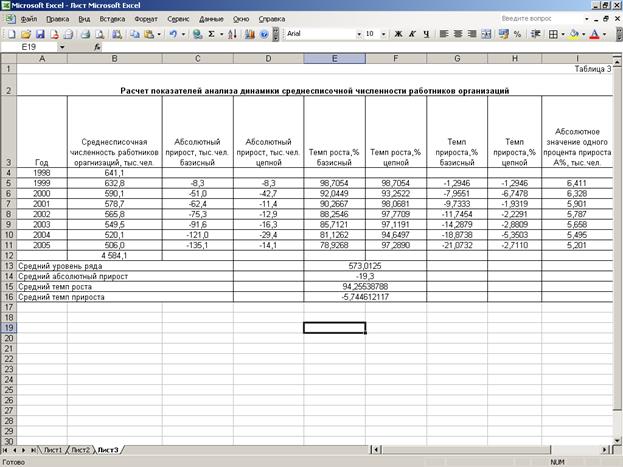Apply currency format icon
This screenshot has width=623, height=467.
coord(503,34)
